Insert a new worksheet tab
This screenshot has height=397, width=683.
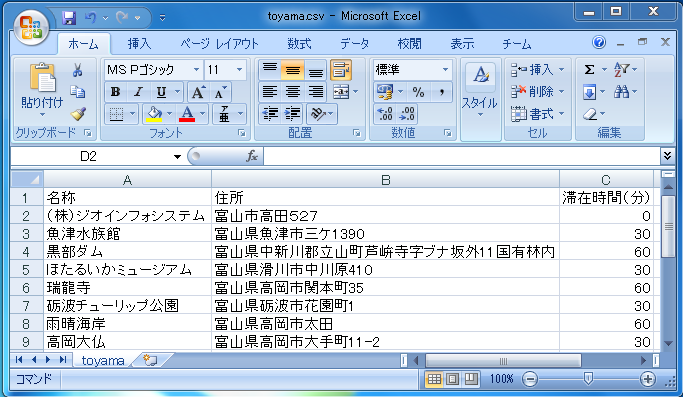(x=150, y=360)
